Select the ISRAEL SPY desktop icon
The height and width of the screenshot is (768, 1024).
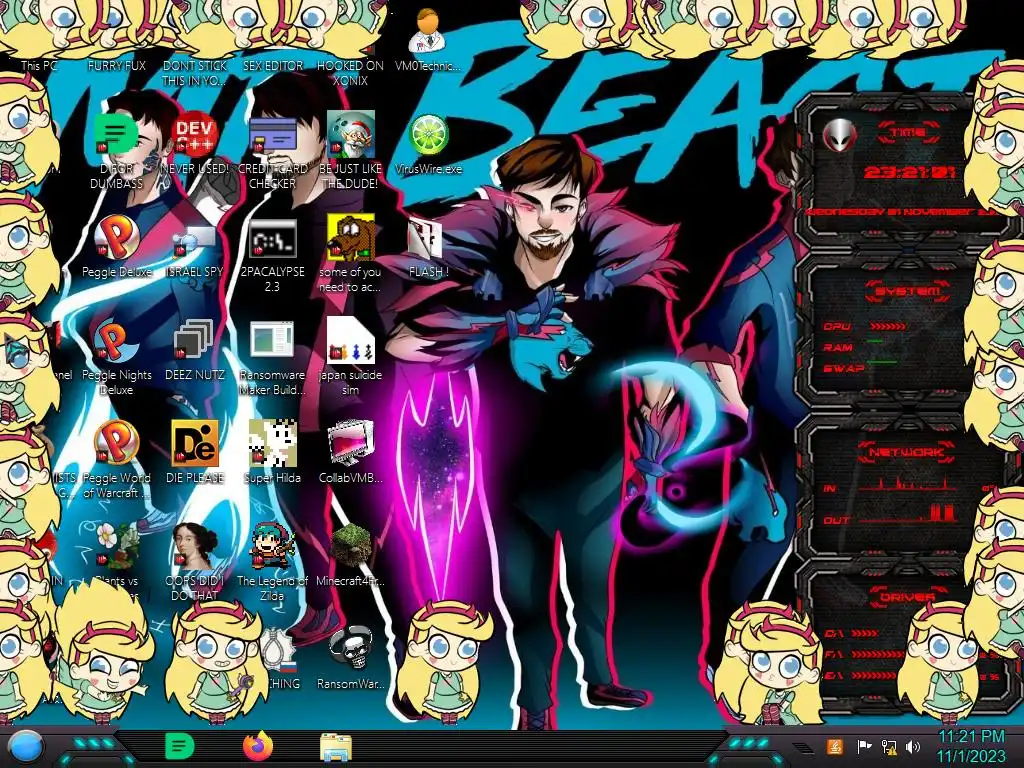tap(194, 240)
